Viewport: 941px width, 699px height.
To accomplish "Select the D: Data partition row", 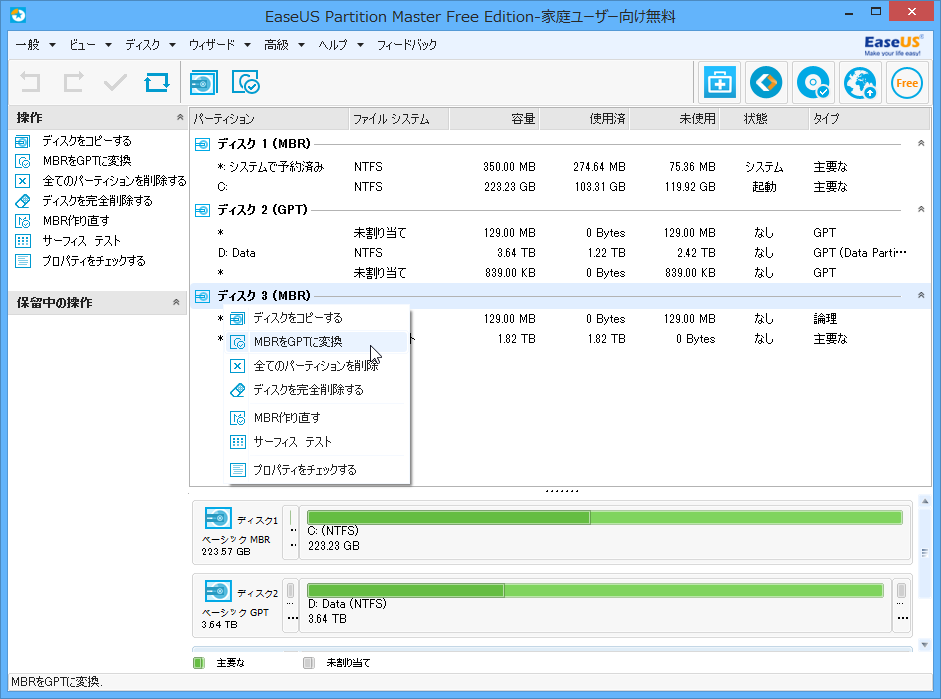I will tap(561, 253).
